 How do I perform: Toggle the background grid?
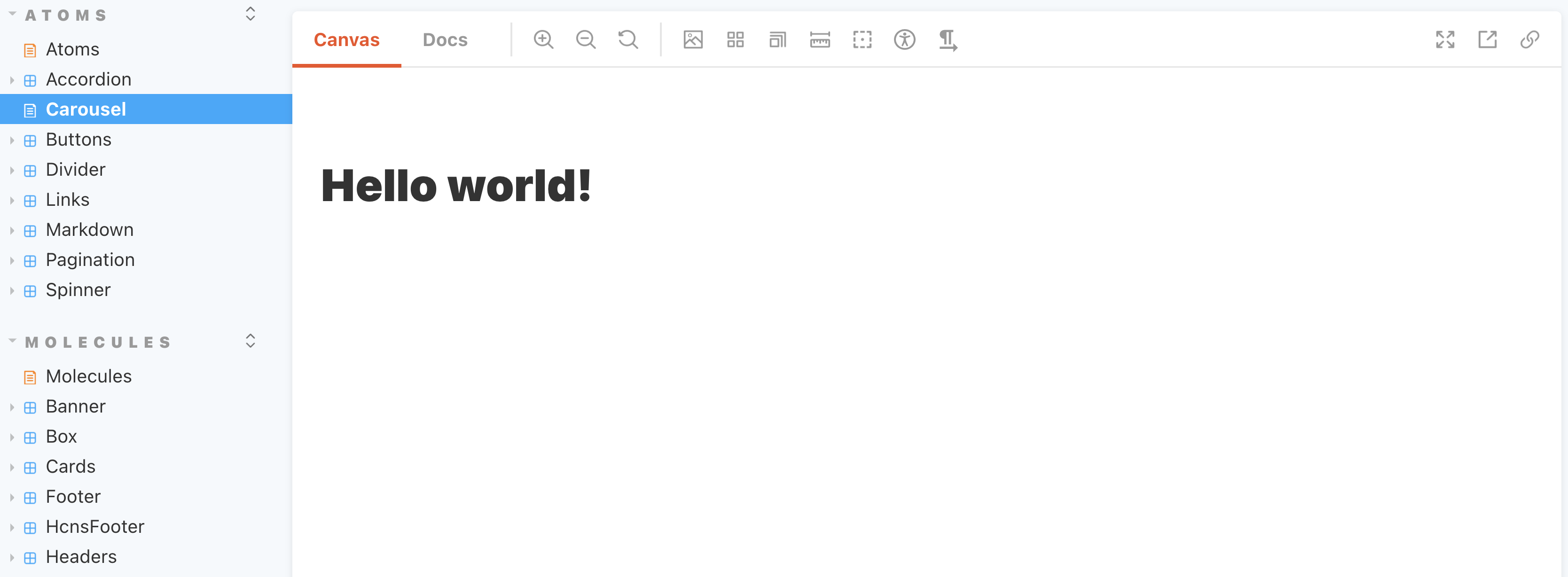[x=735, y=39]
